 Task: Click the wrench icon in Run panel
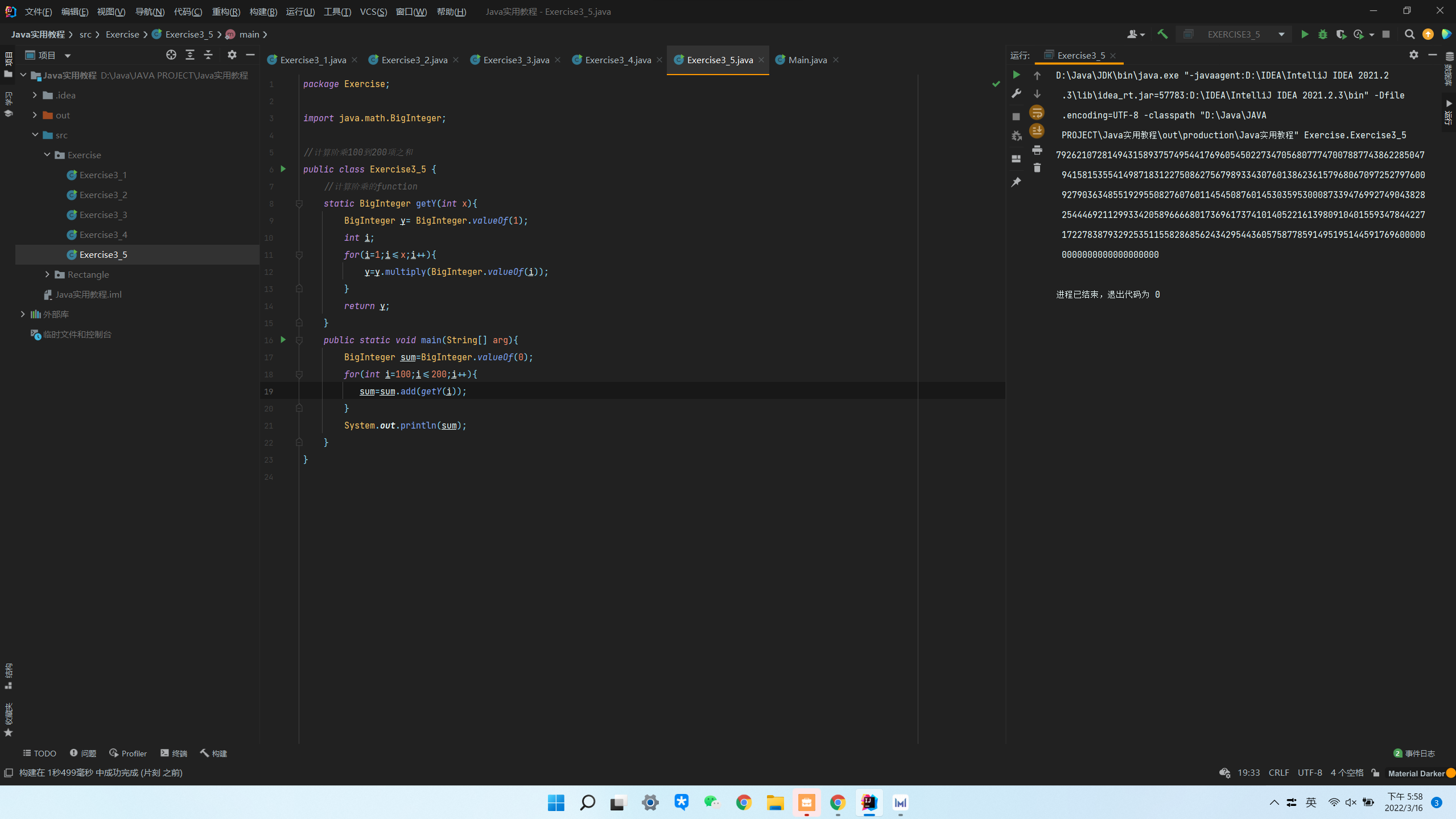[1016, 93]
